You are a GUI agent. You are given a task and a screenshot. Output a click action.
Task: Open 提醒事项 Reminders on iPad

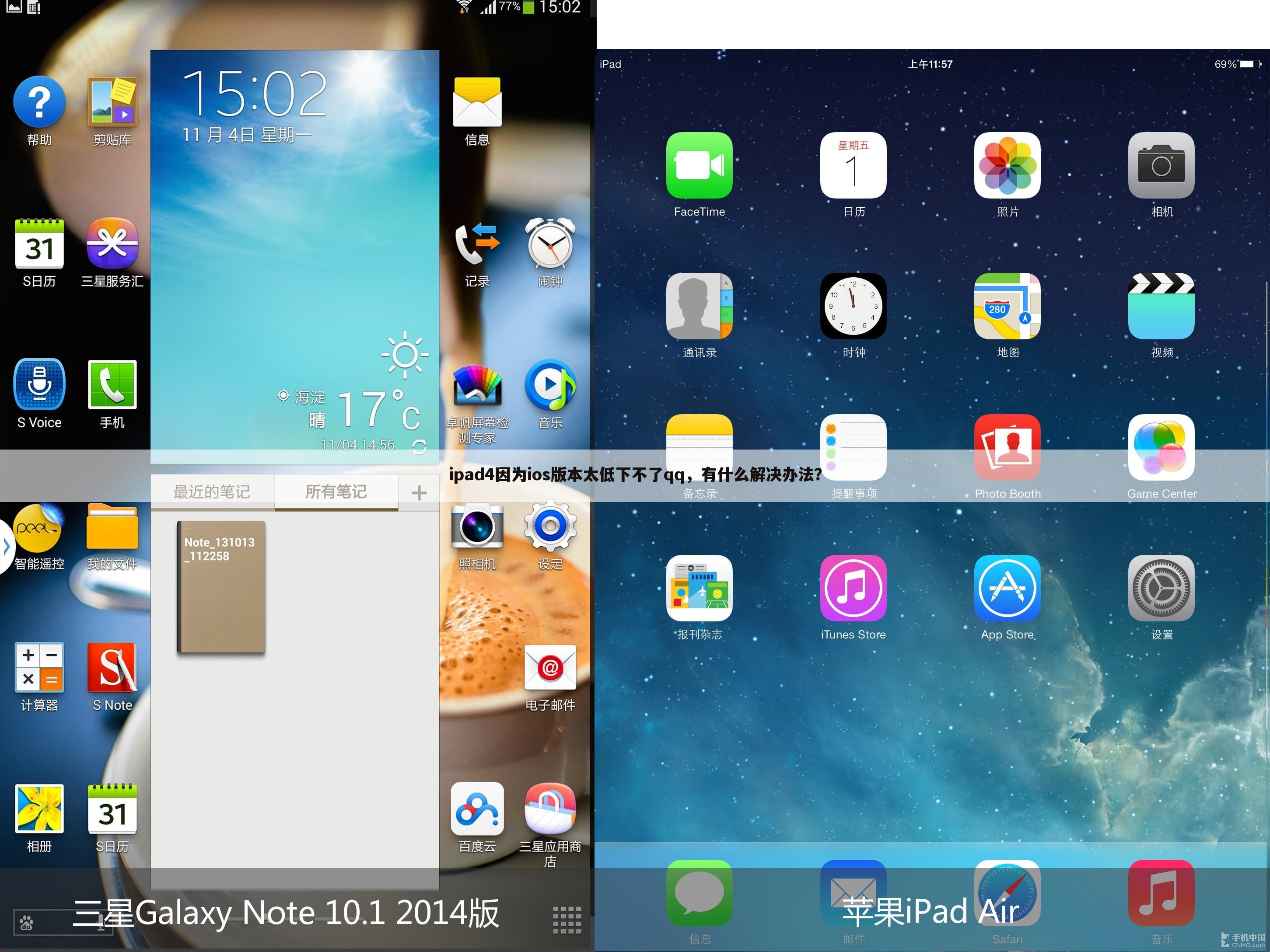point(853,447)
